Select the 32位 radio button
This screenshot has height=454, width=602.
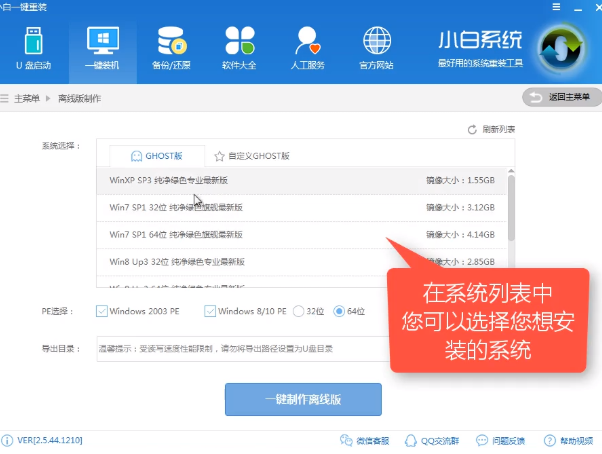point(299,311)
